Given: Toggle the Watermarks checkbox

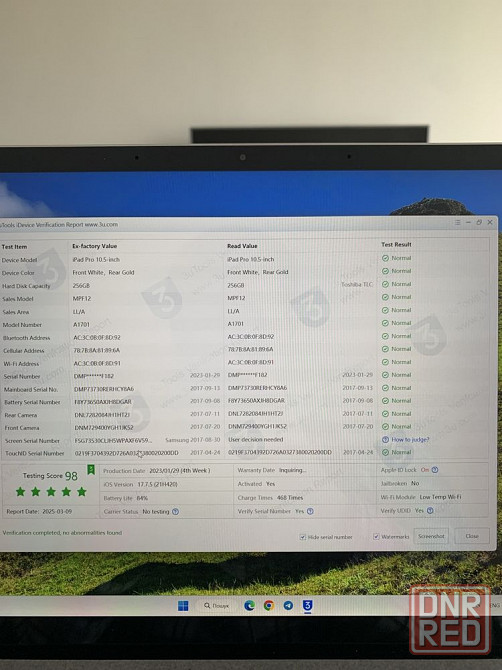Looking at the screenshot, I should 376,536.
